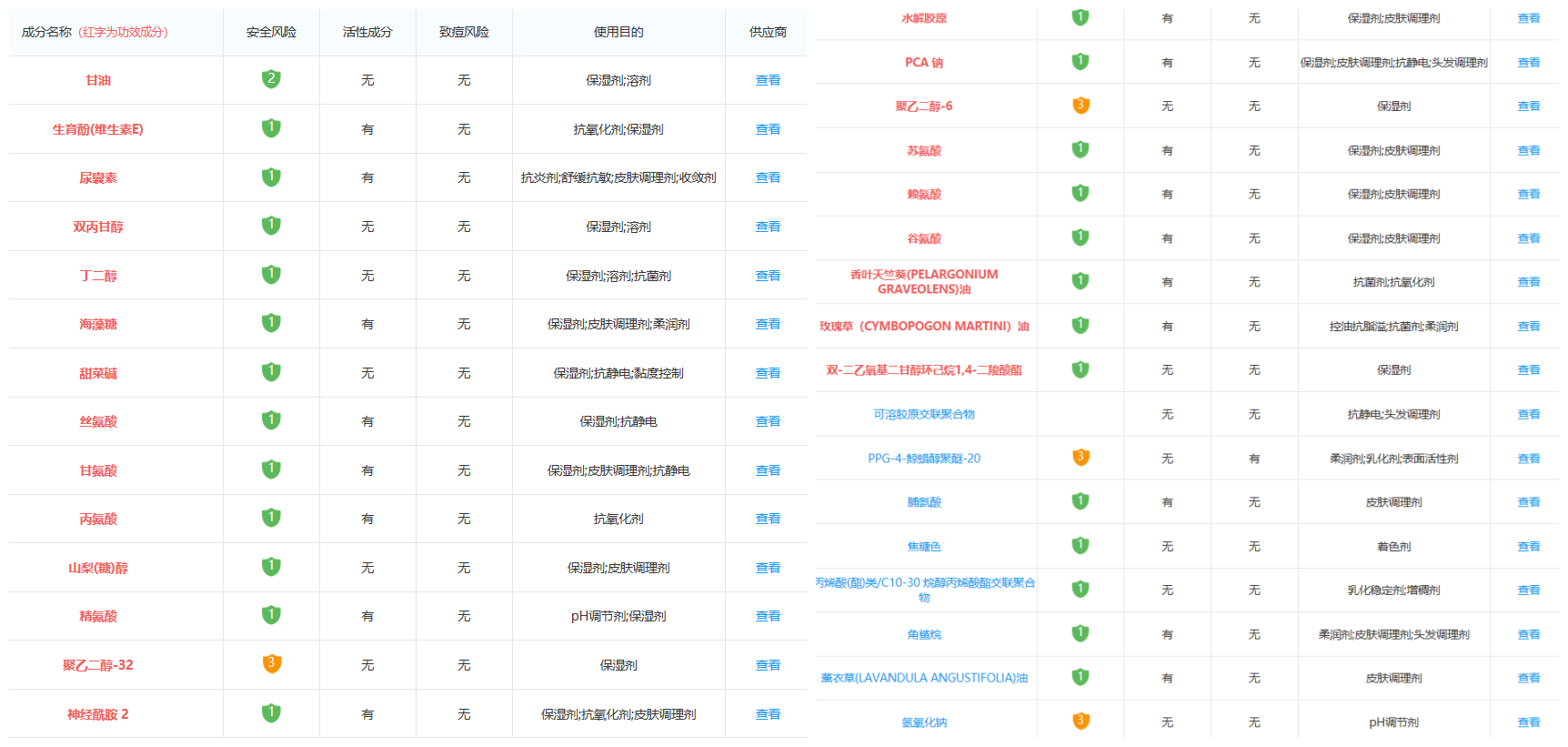Click the safety shield icon for 丙氨酸

pyautogui.click(x=271, y=518)
